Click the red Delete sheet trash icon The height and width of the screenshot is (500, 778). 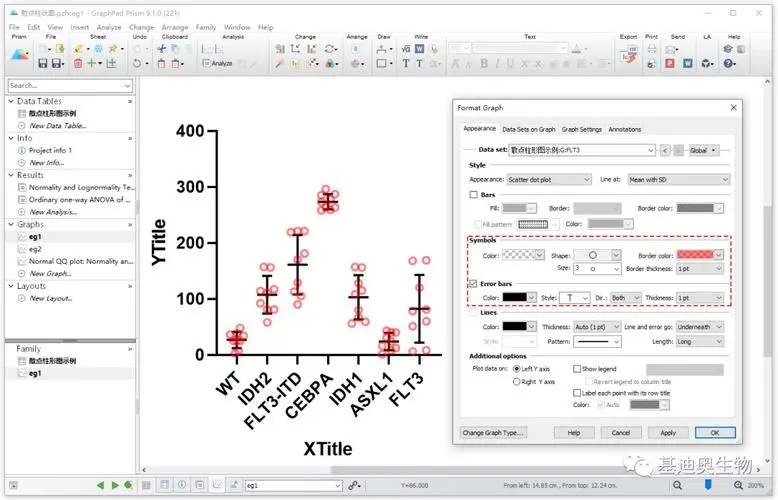click(78, 63)
